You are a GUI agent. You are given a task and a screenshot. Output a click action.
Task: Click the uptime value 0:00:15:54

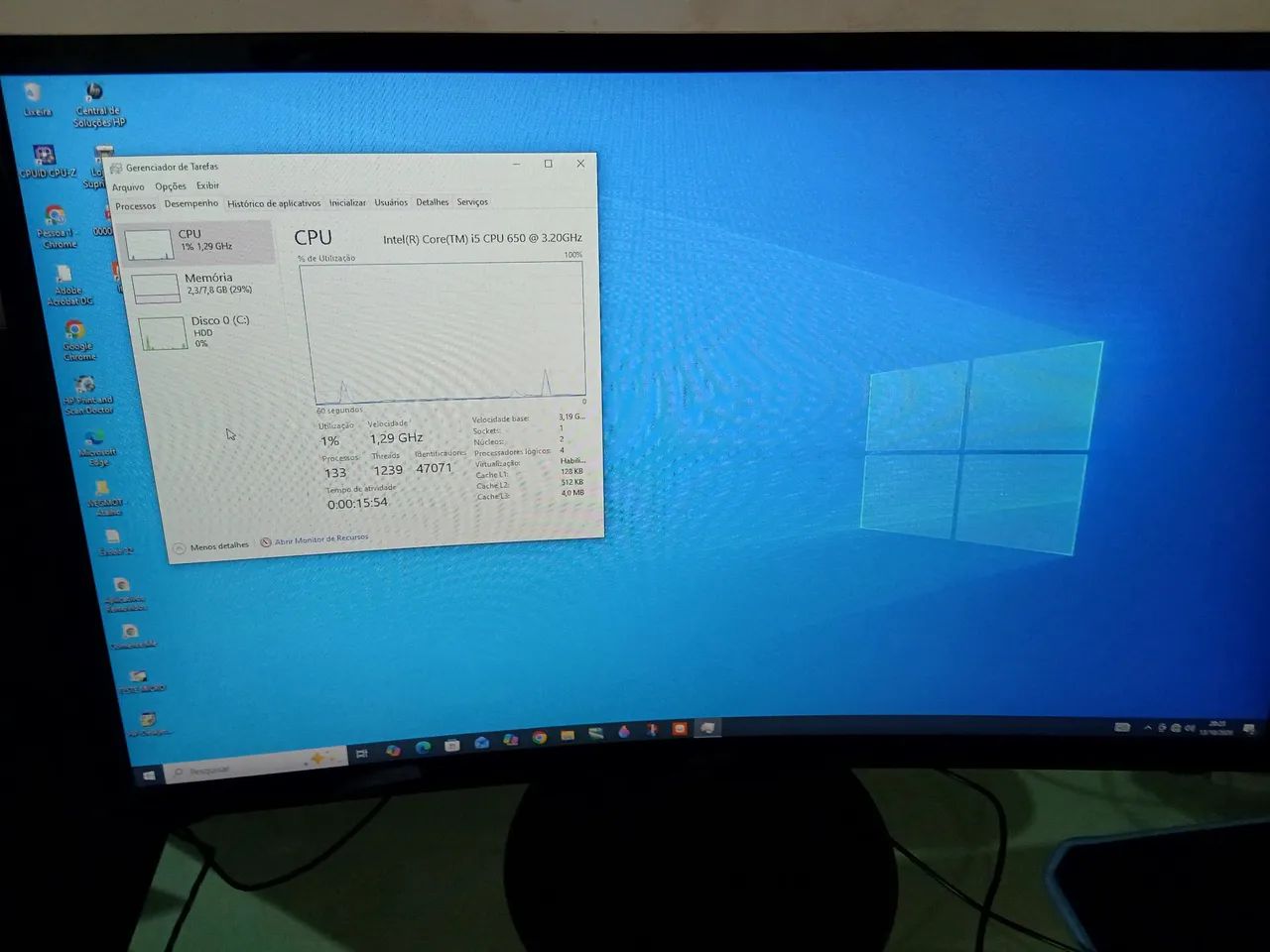tap(357, 503)
